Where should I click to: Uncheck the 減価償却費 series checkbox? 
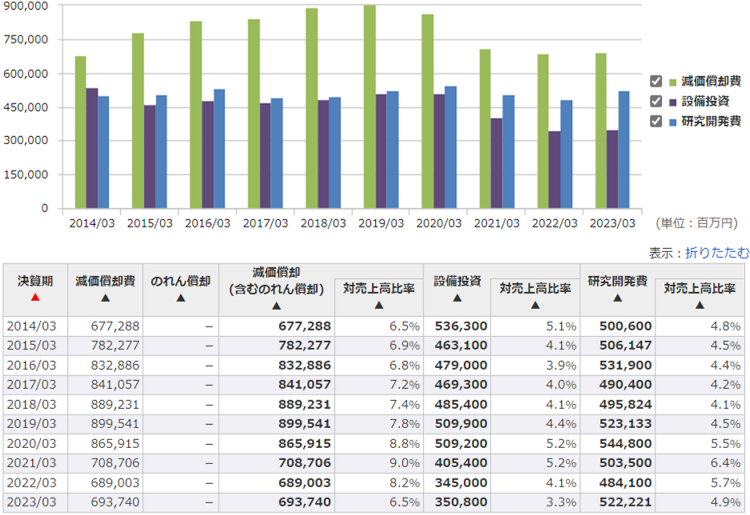coord(656,81)
